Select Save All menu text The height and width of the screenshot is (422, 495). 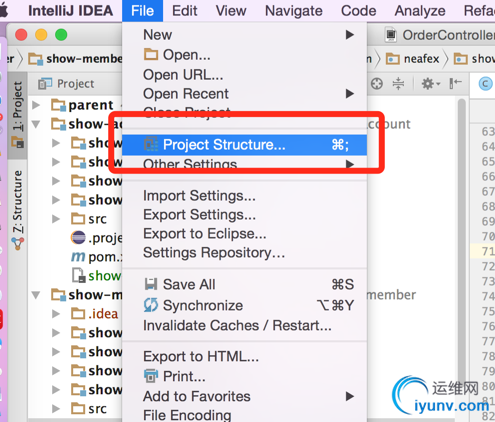(189, 284)
